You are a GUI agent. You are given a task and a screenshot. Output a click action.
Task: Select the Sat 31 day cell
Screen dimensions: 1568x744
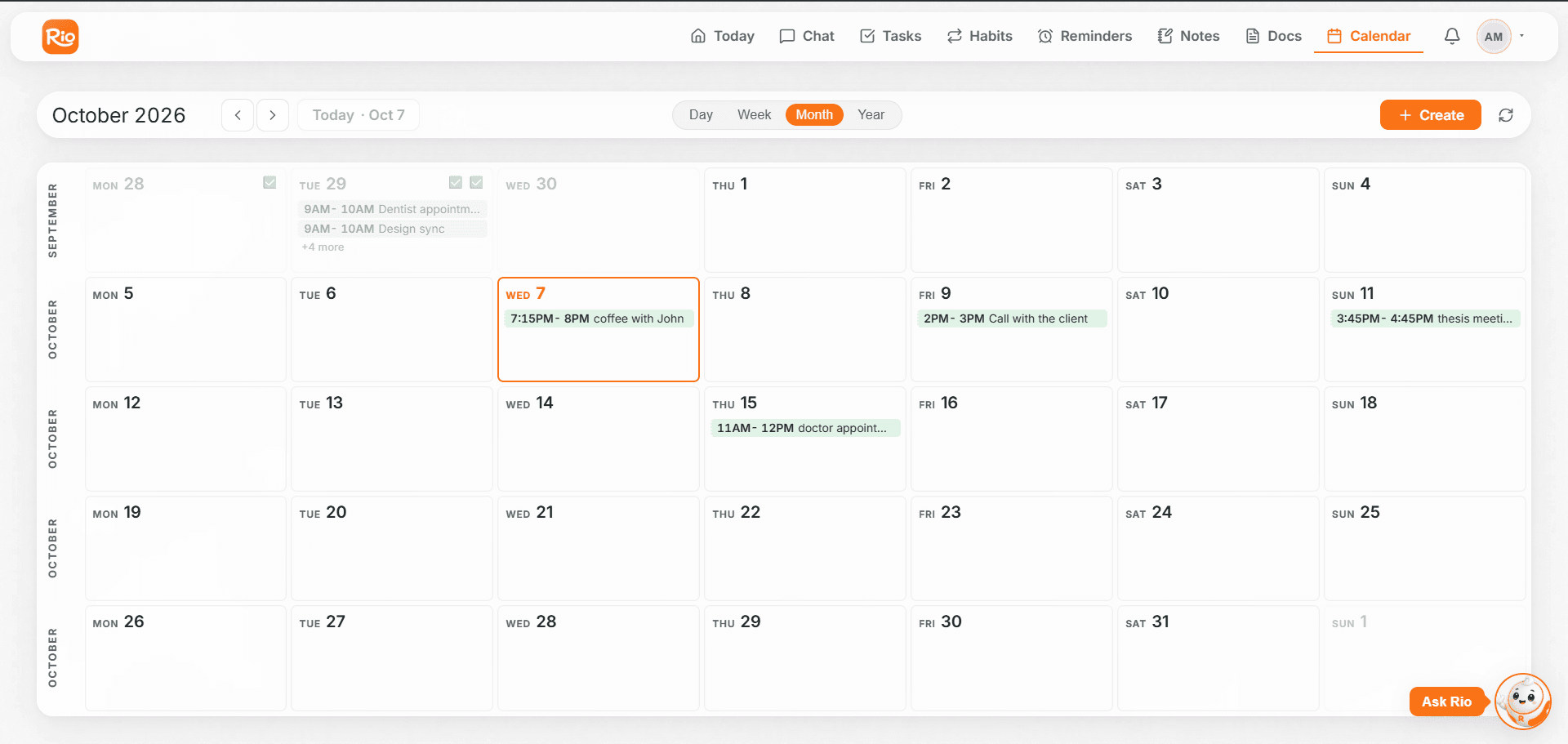(x=1218, y=657)
